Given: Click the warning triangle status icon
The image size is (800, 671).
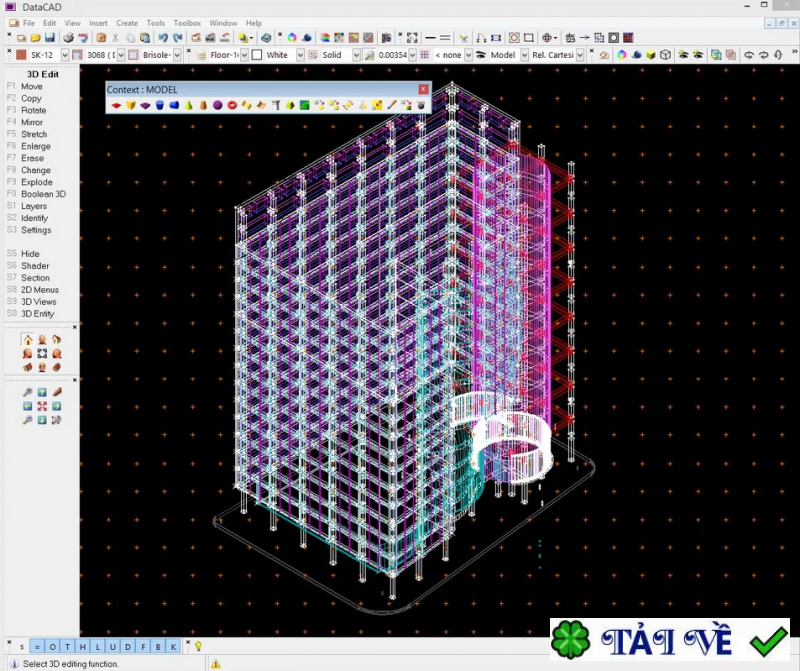Looking at the screenshot, I should 216,664.
